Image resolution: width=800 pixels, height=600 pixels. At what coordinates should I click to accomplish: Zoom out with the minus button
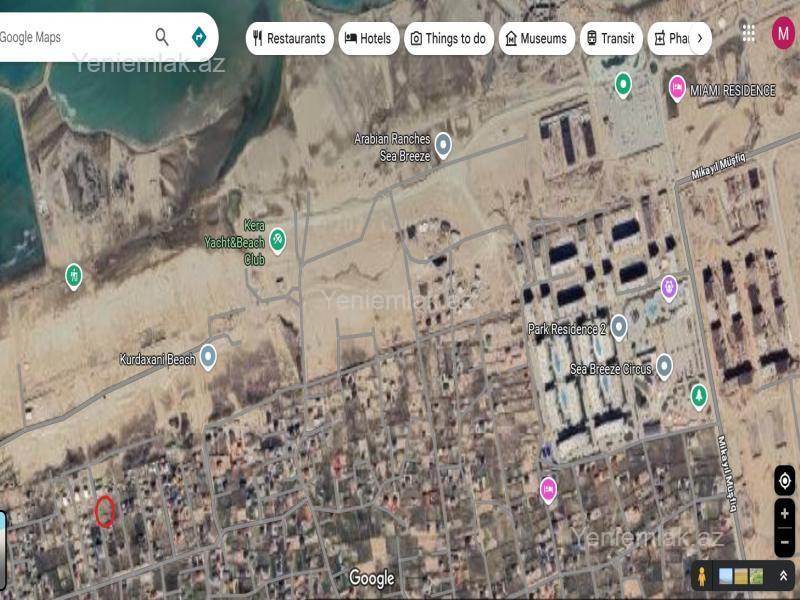[784, 543]
